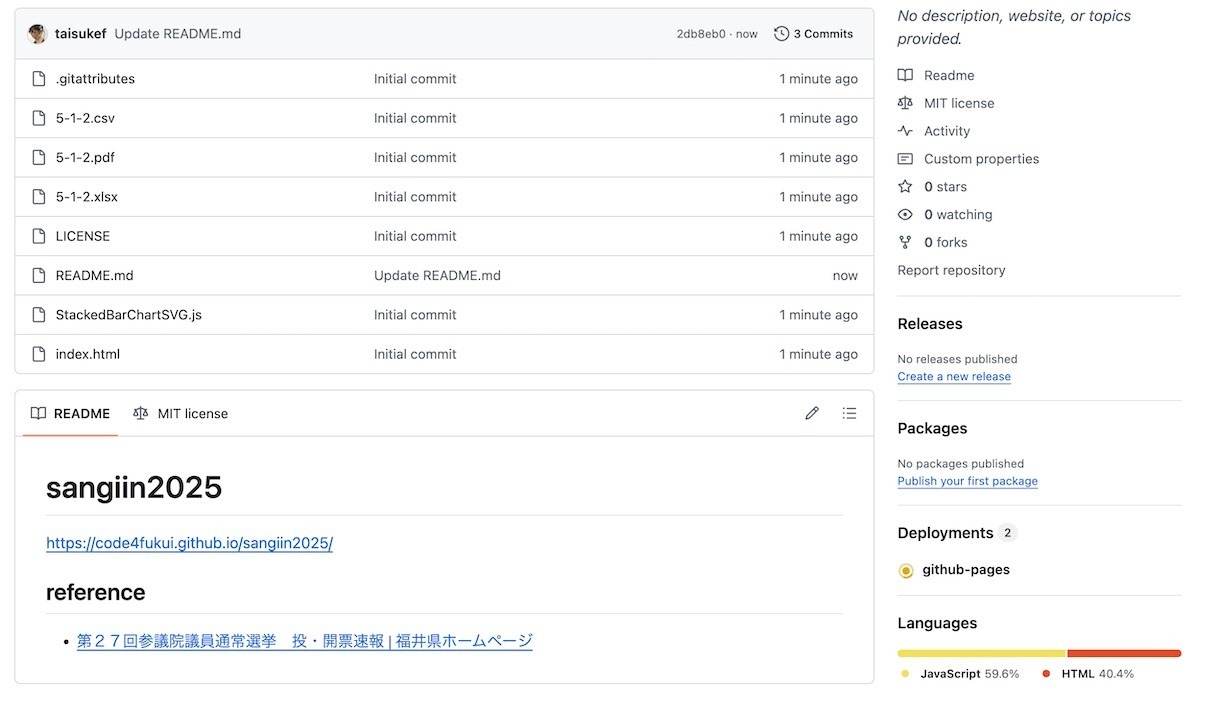Open the latest commit message Update README.md
The height and width of the screenshot is (710, 1220).
[178, 34]
